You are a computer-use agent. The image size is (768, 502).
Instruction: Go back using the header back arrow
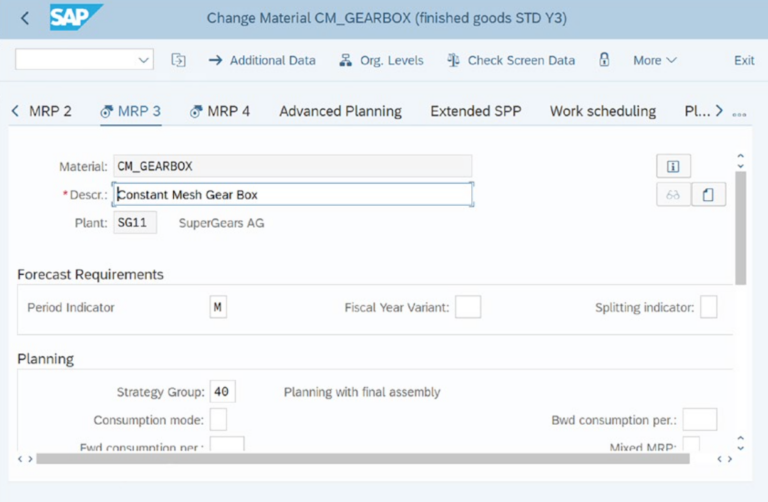[x=25, y=18]
